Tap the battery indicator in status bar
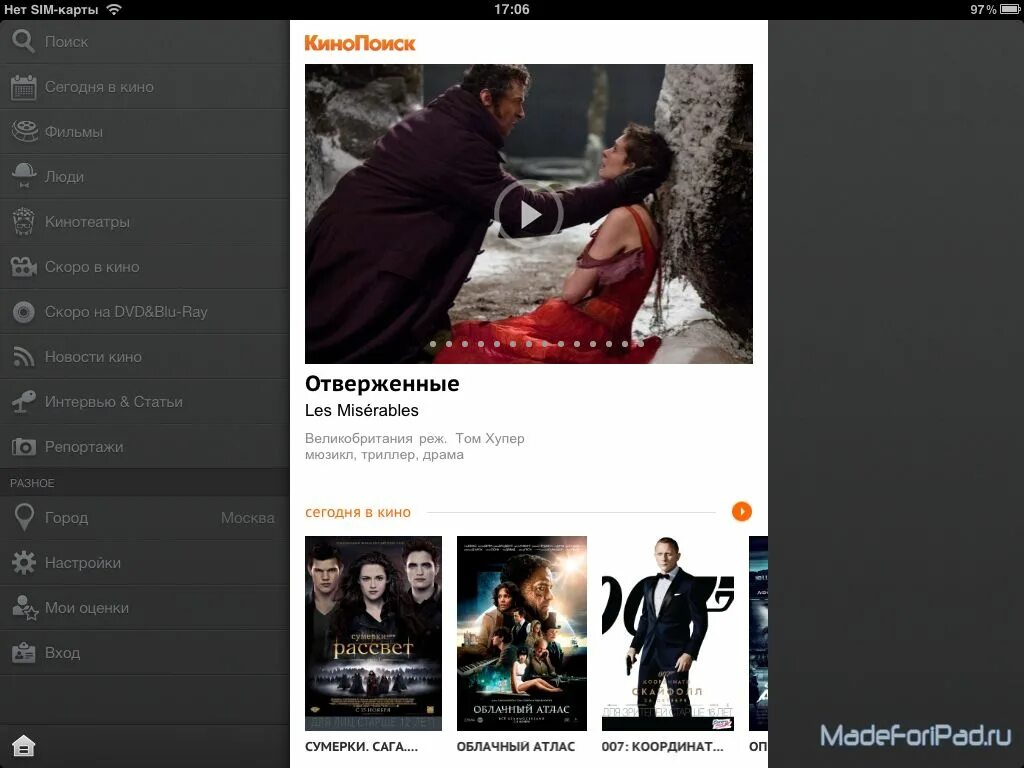 tap(1009, 9)
